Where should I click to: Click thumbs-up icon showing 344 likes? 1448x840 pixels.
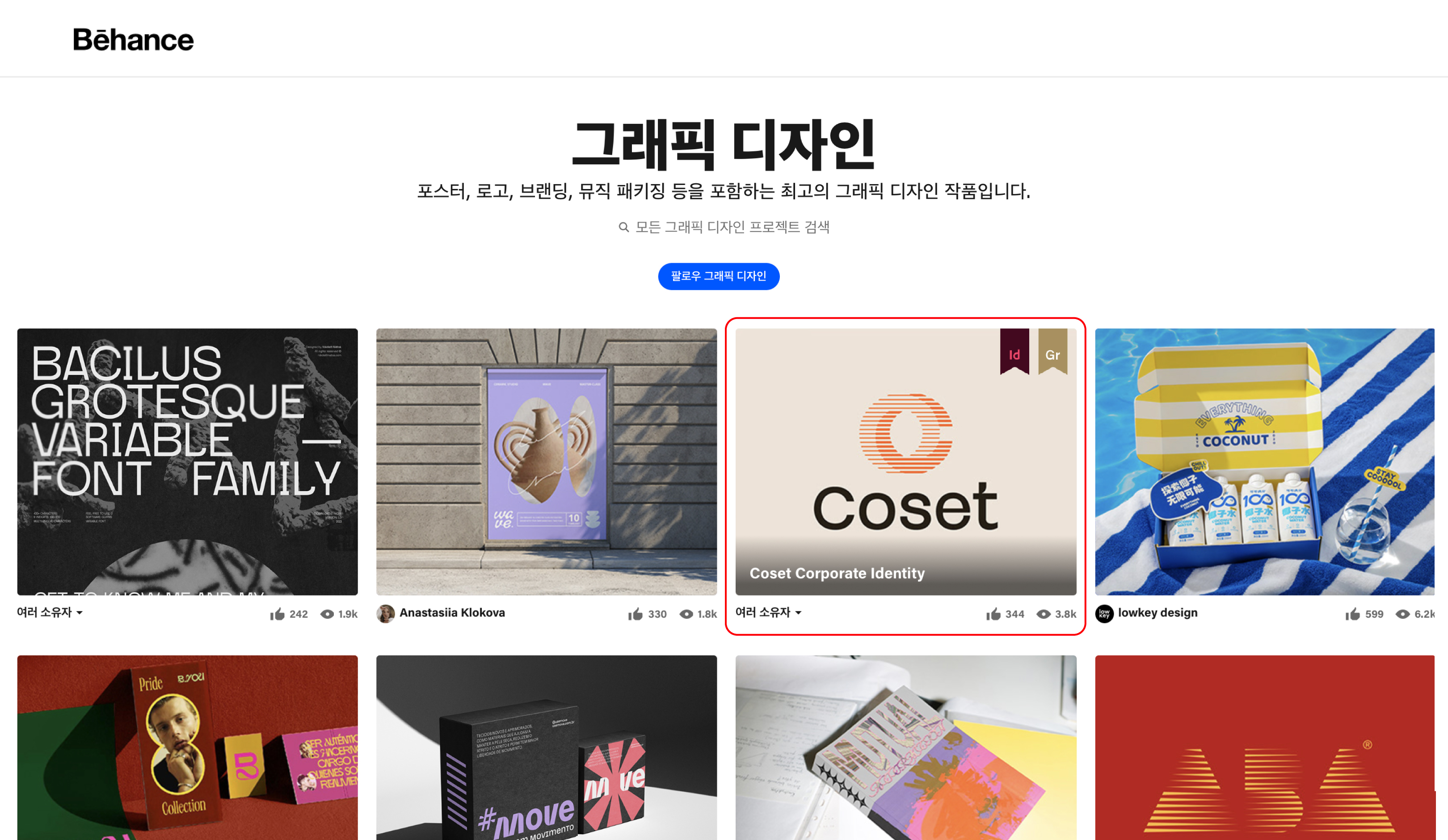click(993, 614)
